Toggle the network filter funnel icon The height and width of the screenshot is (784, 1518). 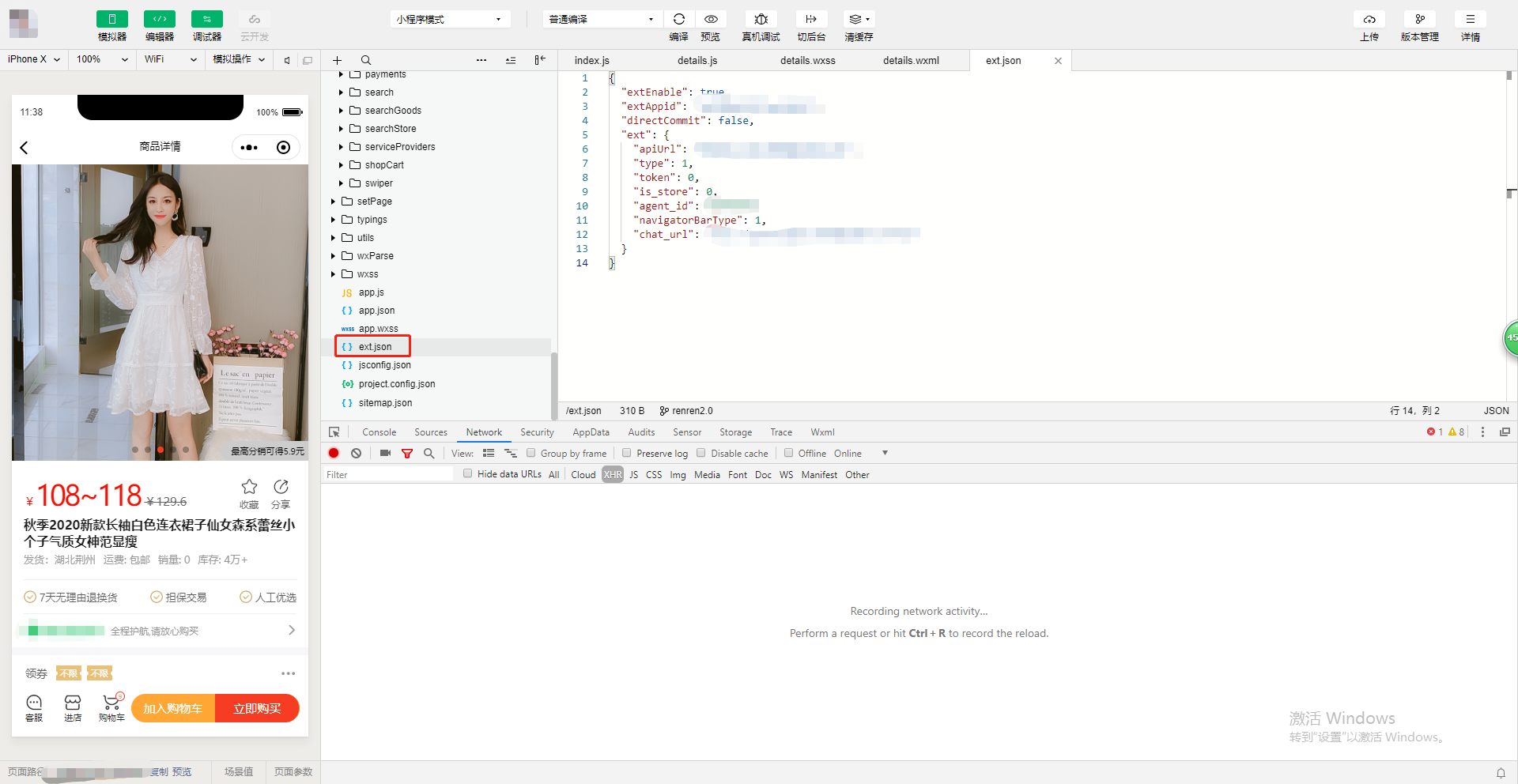click(x=407, y=454)
